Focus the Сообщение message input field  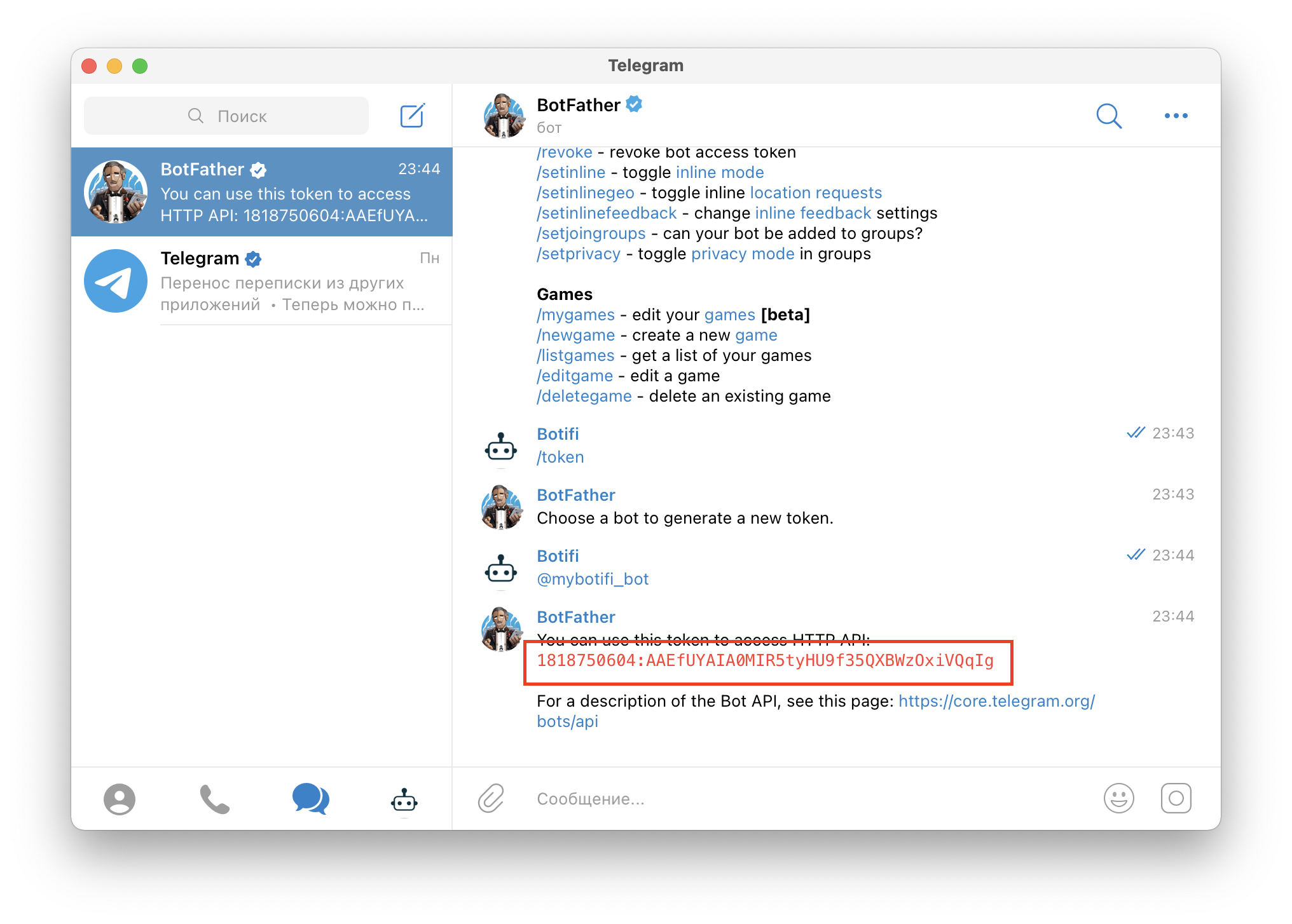coord(807,799)
